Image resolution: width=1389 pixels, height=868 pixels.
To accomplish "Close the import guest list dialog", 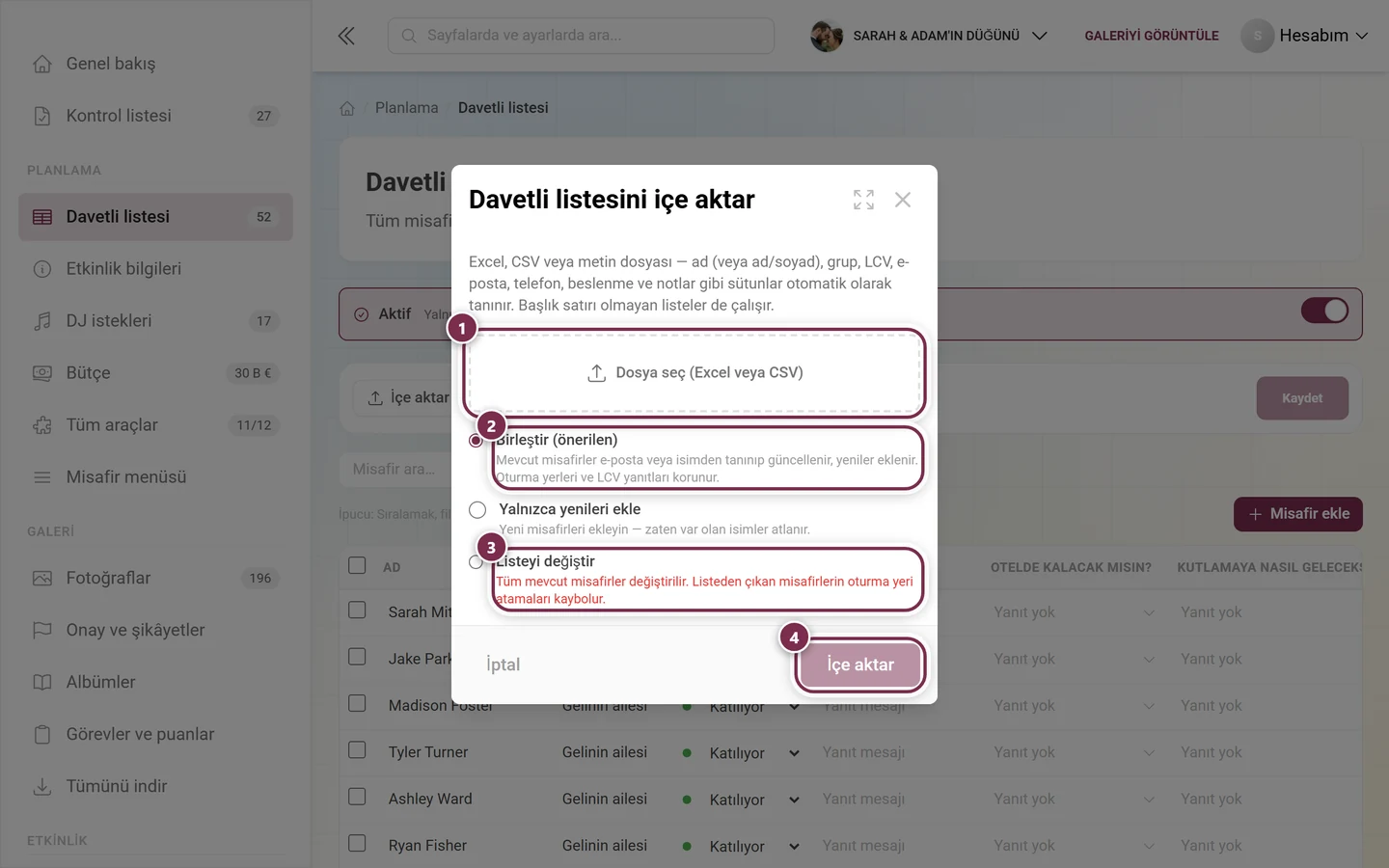I will click(903, 200).
